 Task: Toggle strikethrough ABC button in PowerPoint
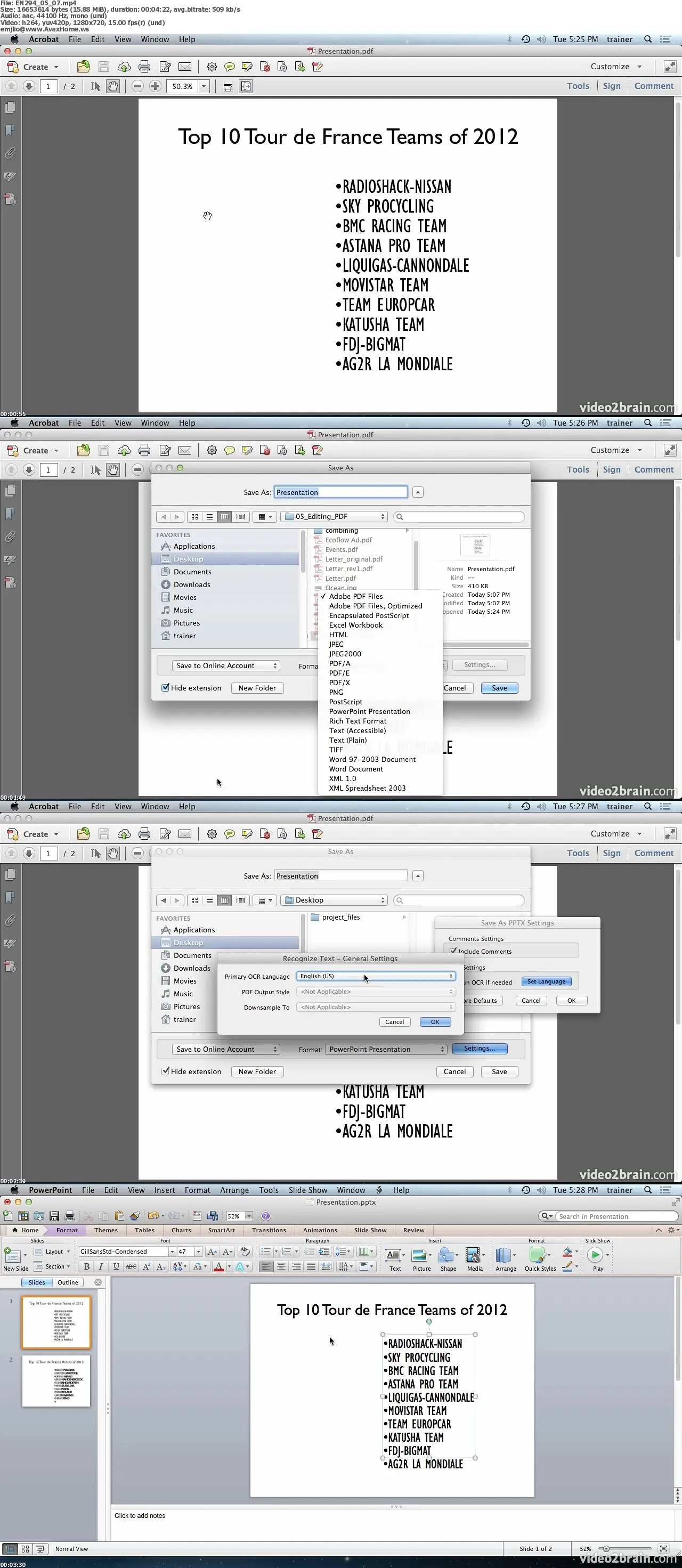click(x=131, y=1266)
